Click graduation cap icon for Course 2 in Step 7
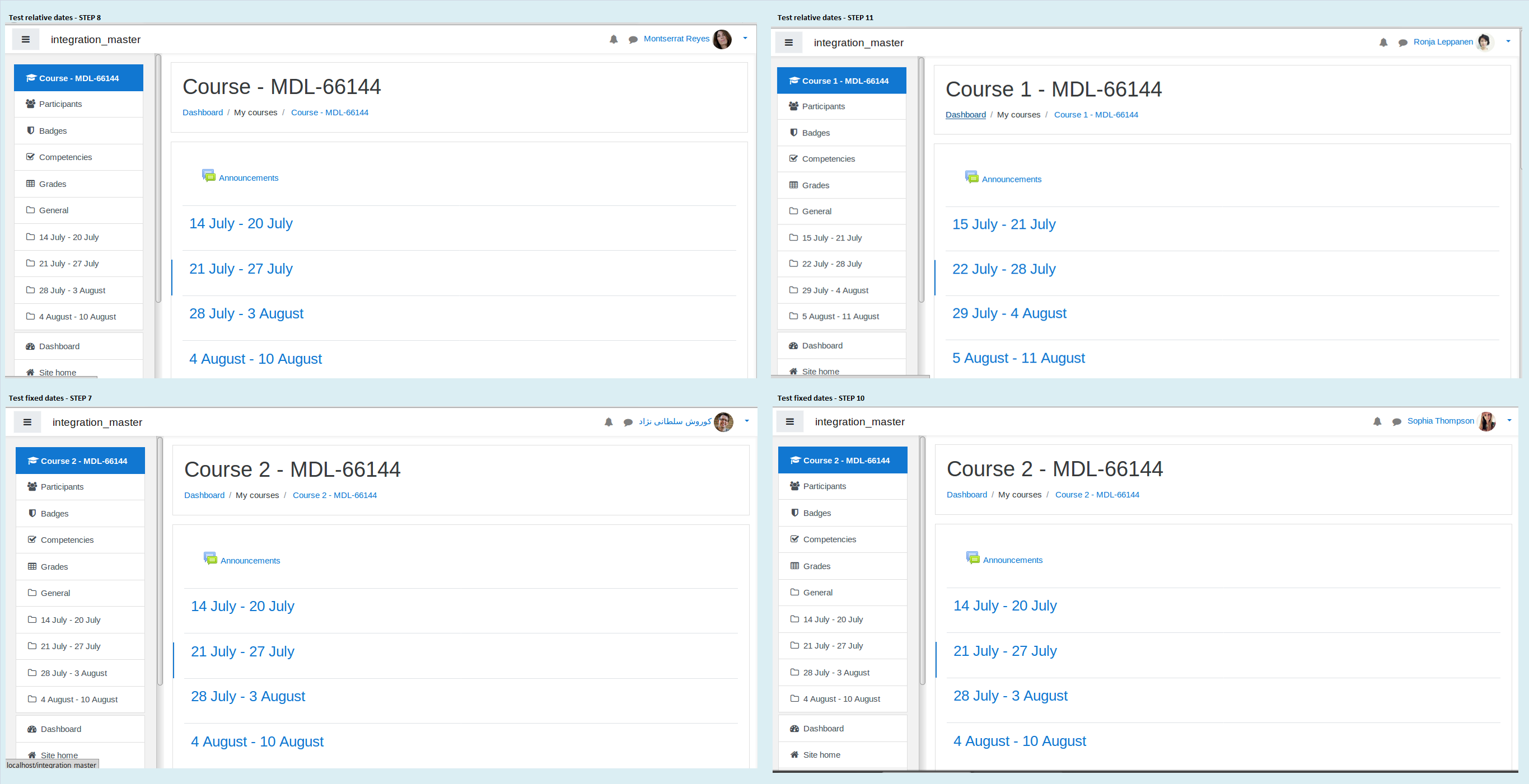The width and height of the screenshot is (1529, 784). (x=32, y=461)
